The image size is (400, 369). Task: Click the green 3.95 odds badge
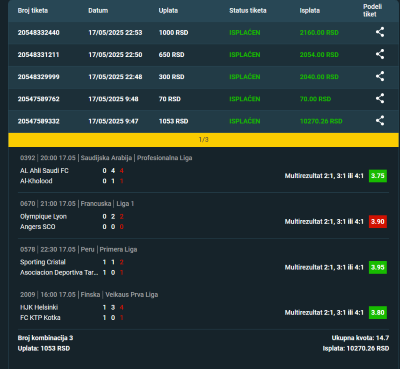pyautogui.click(x=378, y=267)
